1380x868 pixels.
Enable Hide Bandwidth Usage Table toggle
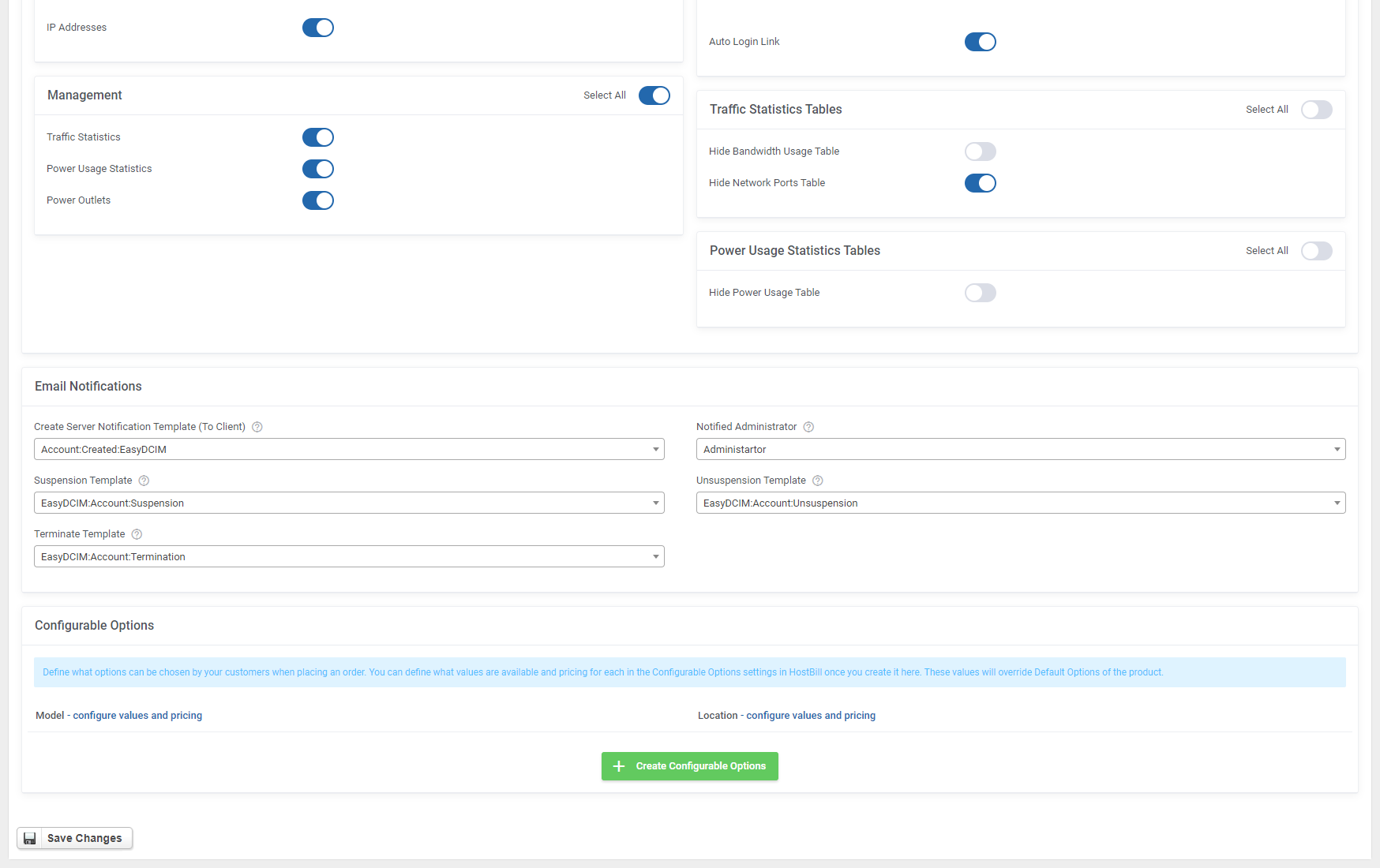coord(981,152)
